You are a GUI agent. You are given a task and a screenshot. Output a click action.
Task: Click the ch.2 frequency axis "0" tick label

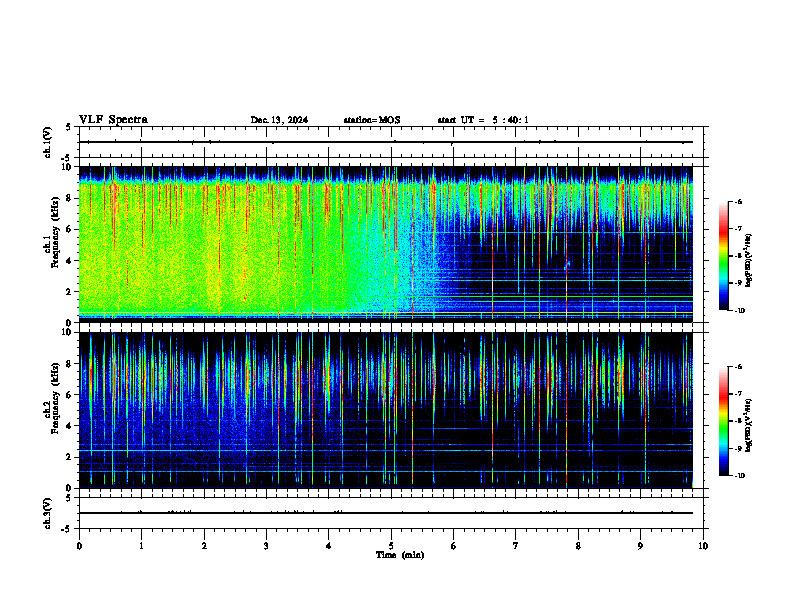(71, 488)
